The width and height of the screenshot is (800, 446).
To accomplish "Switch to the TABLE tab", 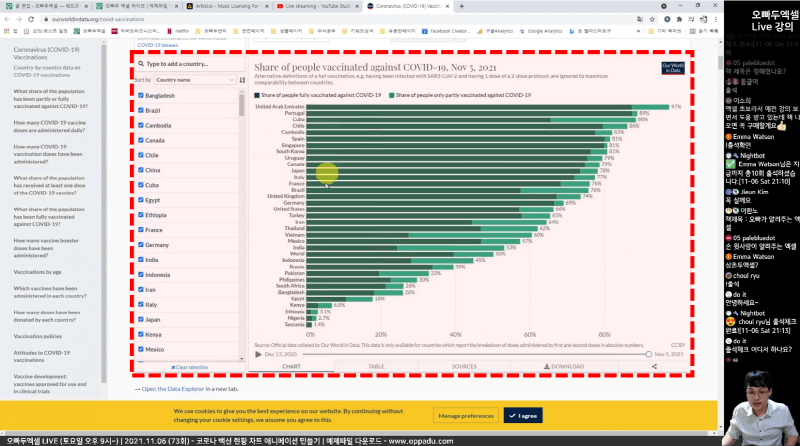I will (376, 367).
